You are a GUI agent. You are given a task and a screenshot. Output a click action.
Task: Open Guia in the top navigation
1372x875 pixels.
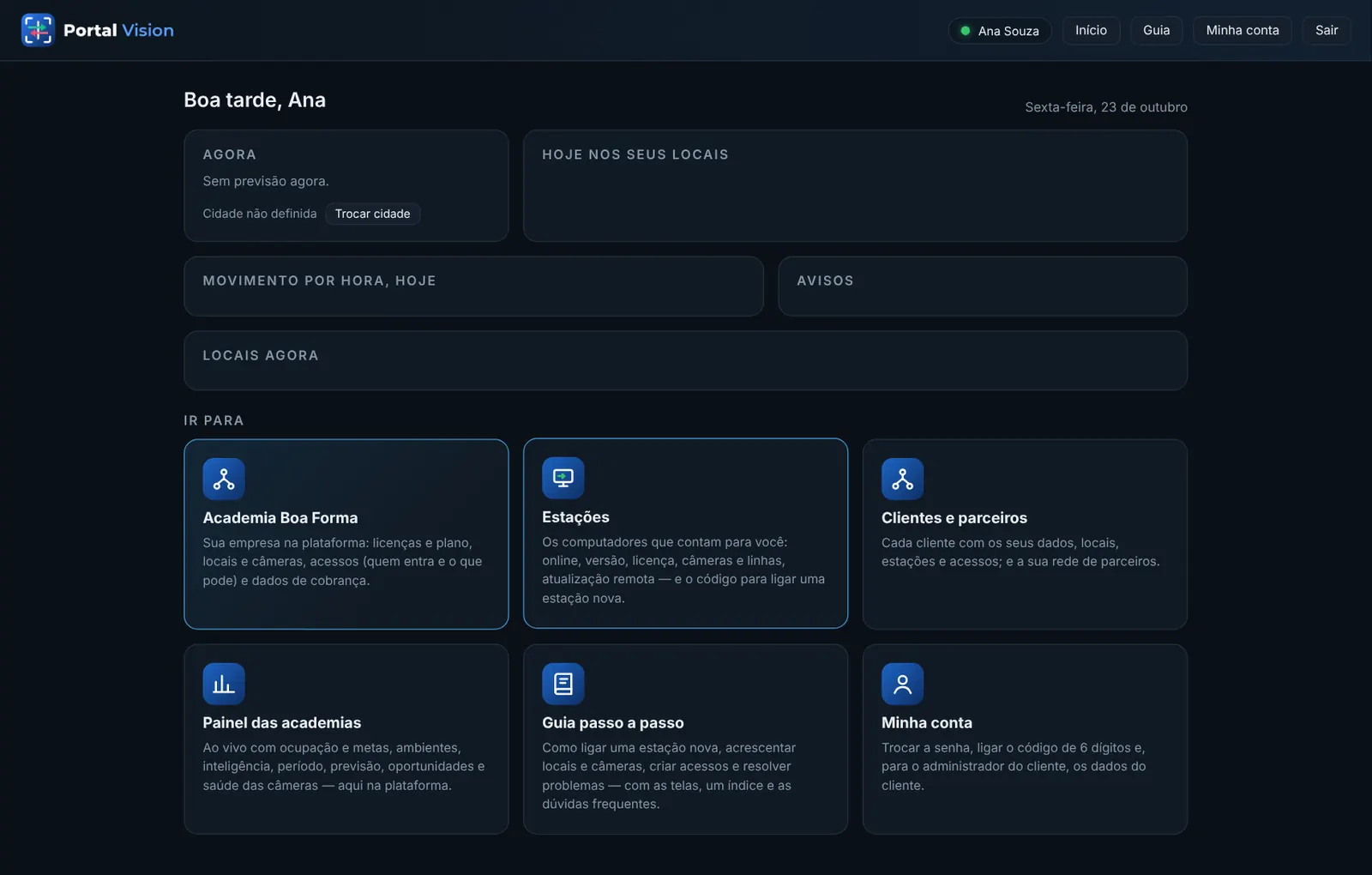pyautogui.click(x=1156, y=30)
